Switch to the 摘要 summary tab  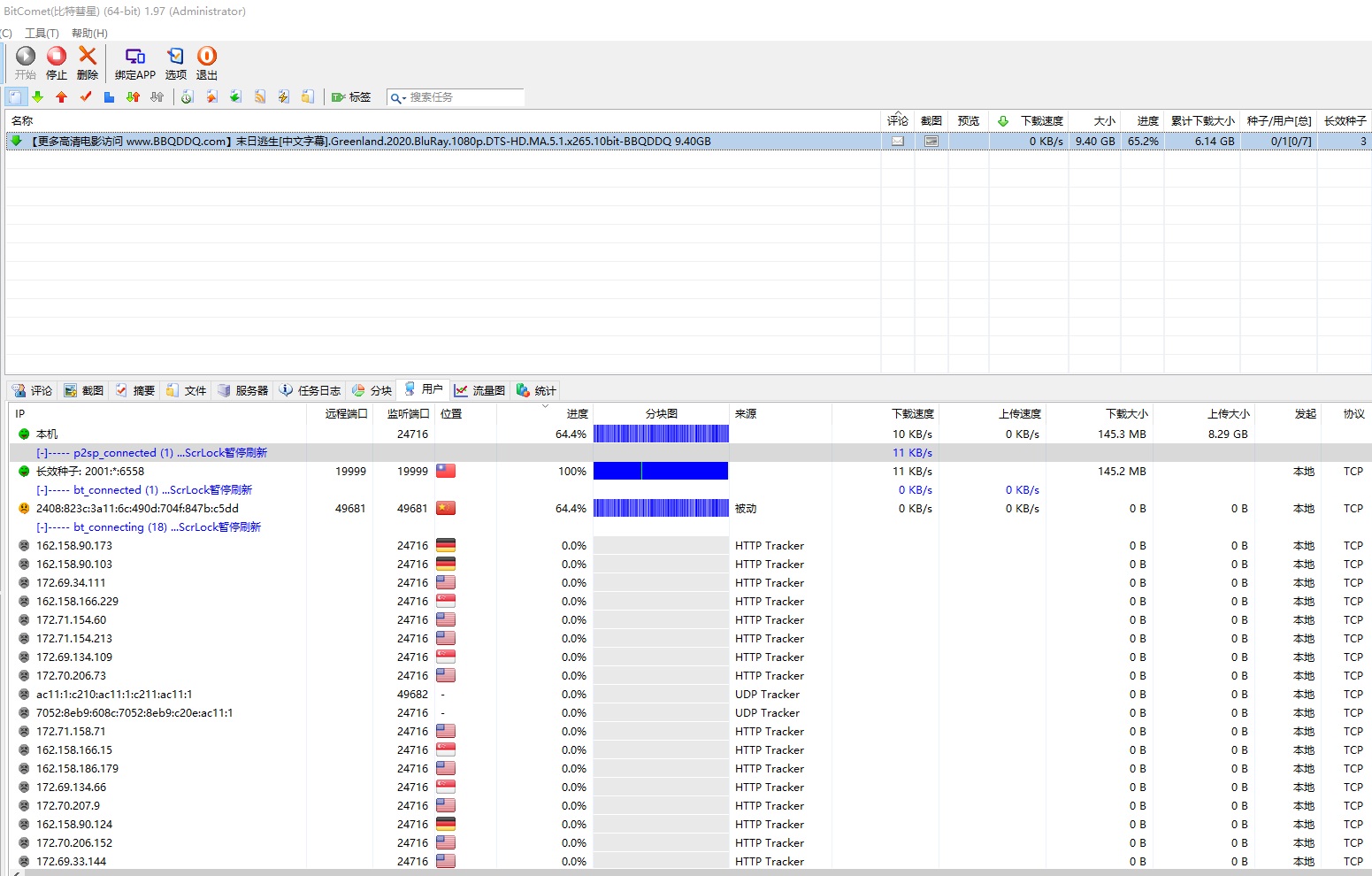point(134,390)
